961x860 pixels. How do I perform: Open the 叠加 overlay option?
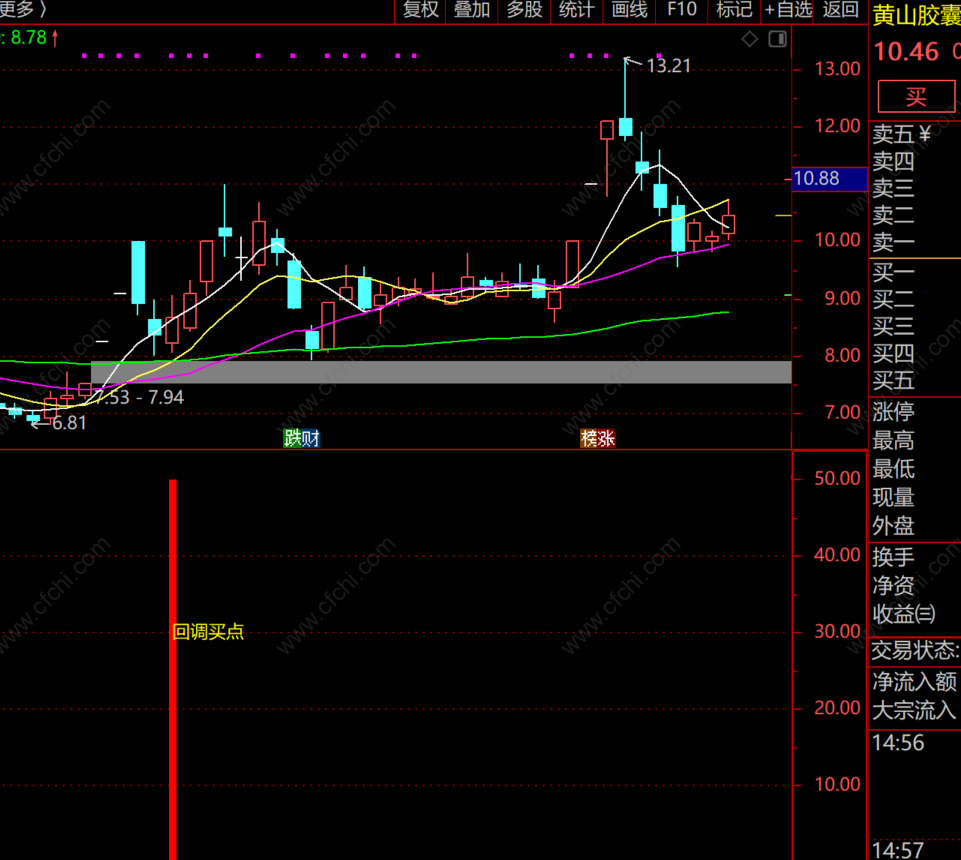pyautogui.click(x=472, y=10)
